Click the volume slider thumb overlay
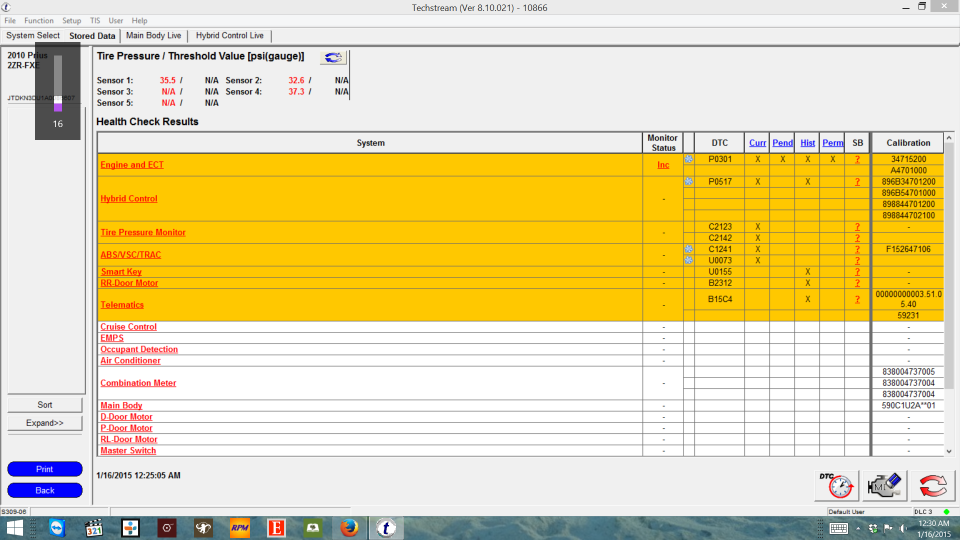Screen dimensions: 960x540 [x=58, y=100]
